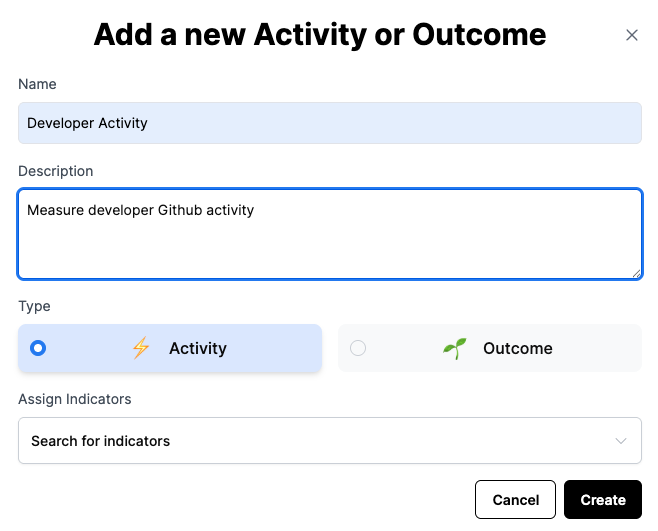Click the "Type" section label

(x=34, y=306)
